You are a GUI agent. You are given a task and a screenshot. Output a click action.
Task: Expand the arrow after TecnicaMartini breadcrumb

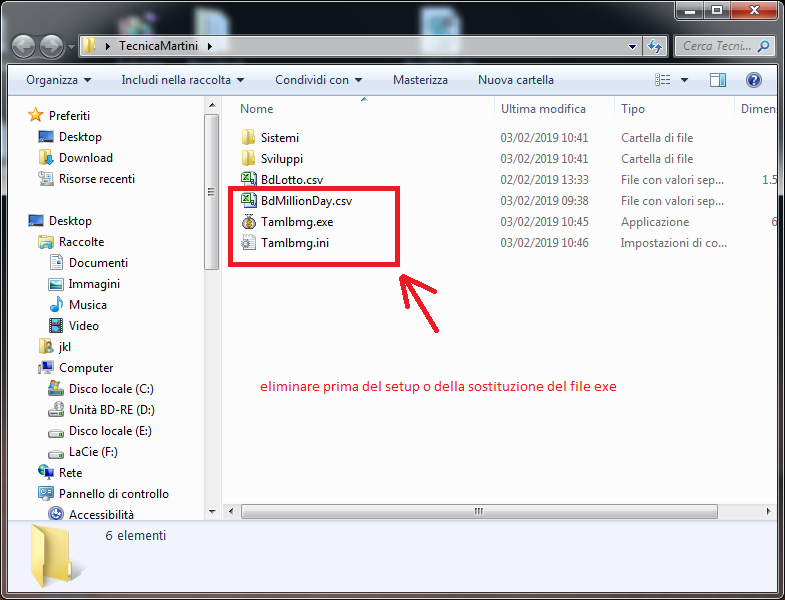pyautogui.click(x=210, y=46)
